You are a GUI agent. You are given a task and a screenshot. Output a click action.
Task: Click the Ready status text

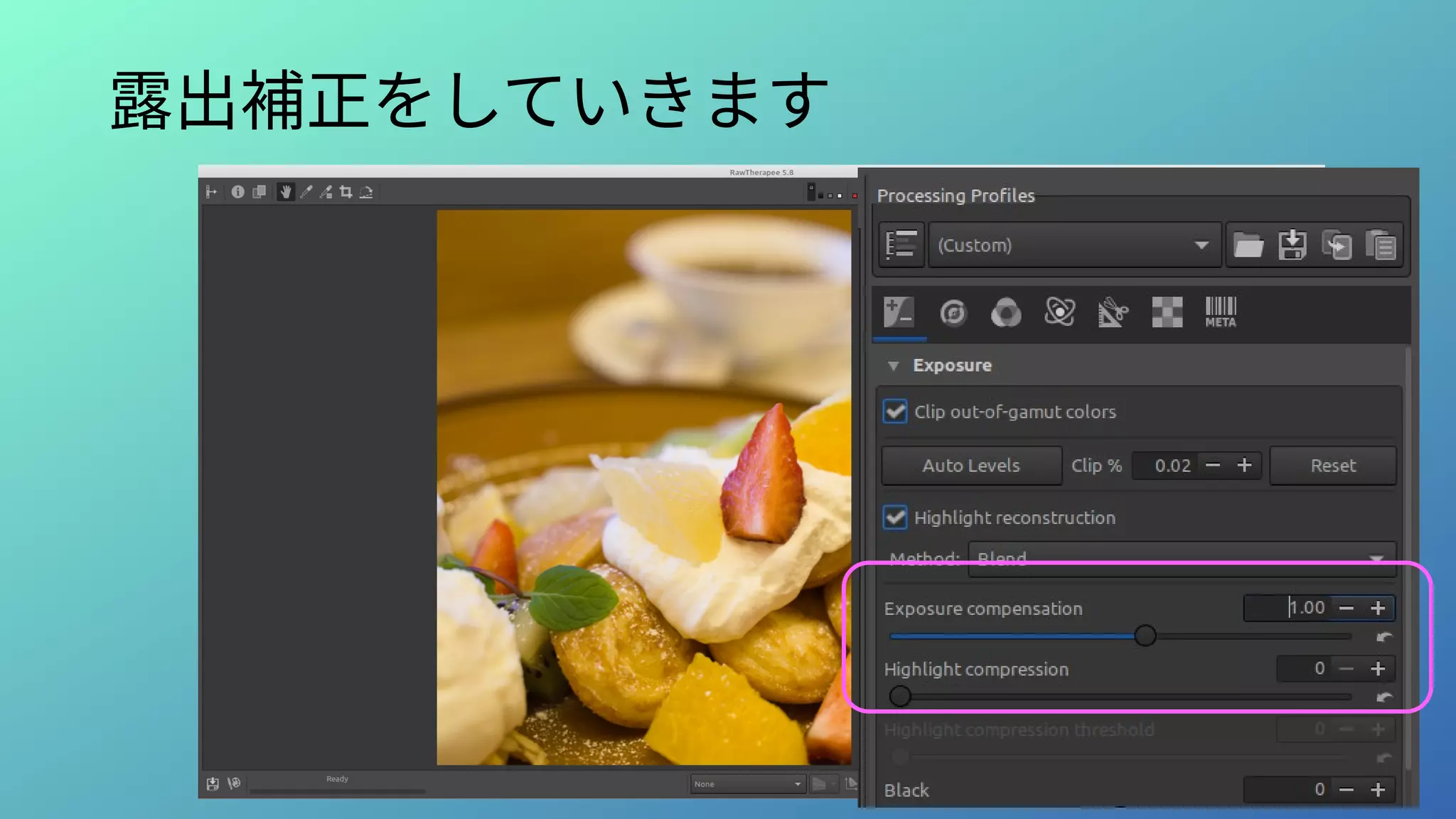click(337, 779)
